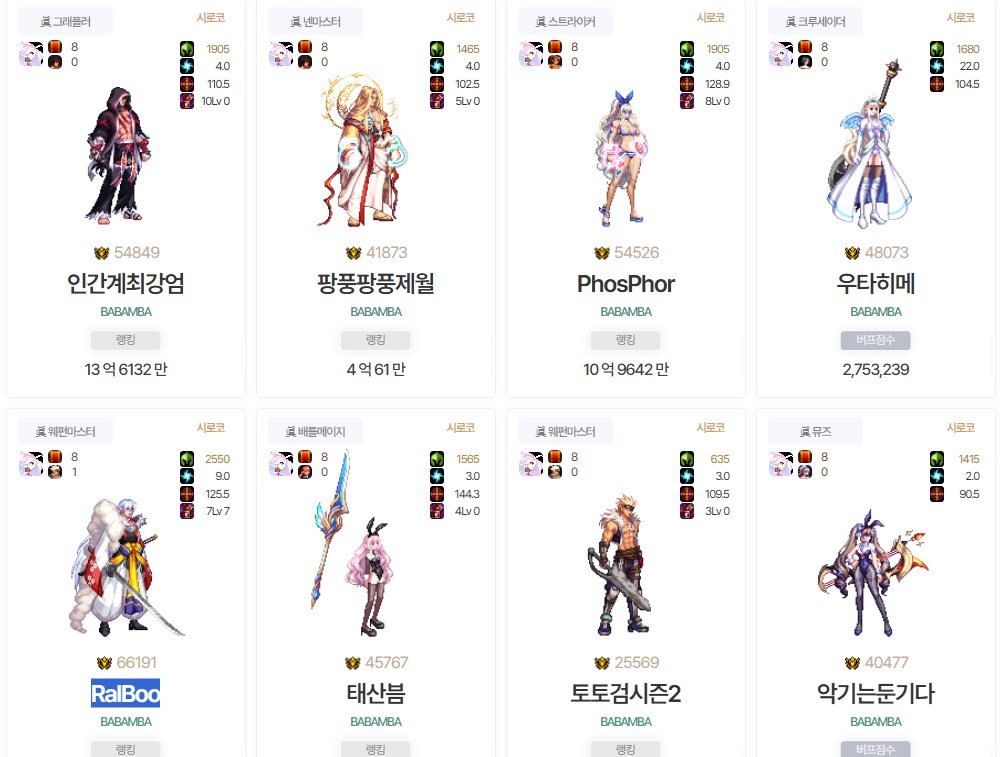Image resolution: width=1006 pixels, height=757 pixels.
Task: Click the green icon beside 2550
Action: pos(187,459)
